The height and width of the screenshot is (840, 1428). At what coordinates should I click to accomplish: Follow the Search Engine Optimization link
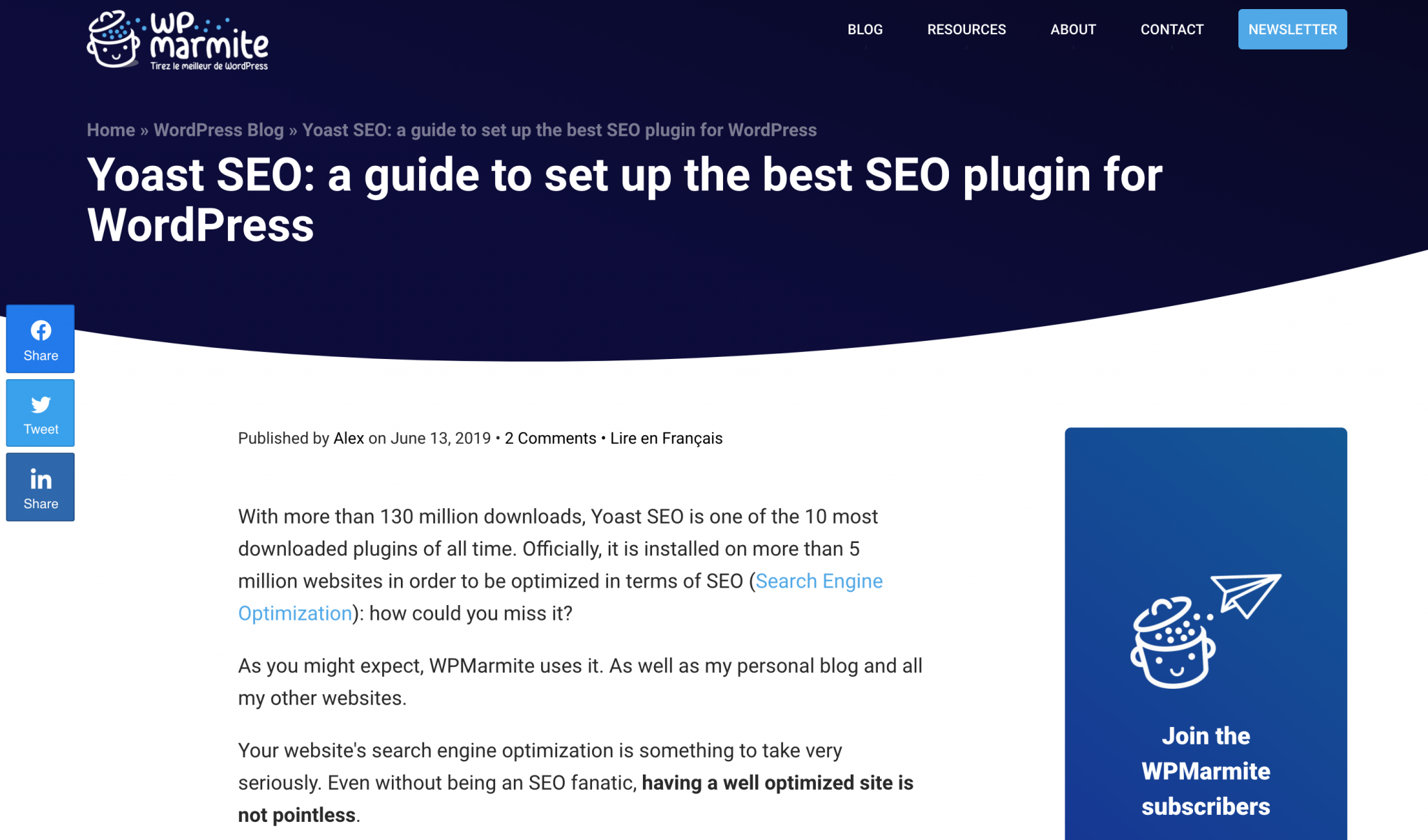pyautogui.click(x=819, y=581)
